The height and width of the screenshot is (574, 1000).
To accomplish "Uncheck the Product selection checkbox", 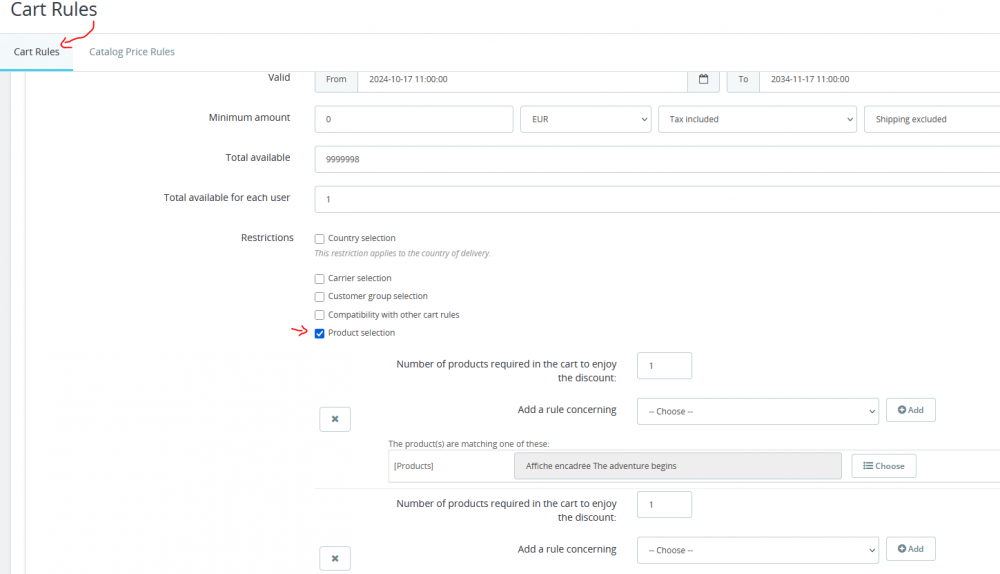I will 320,333.
